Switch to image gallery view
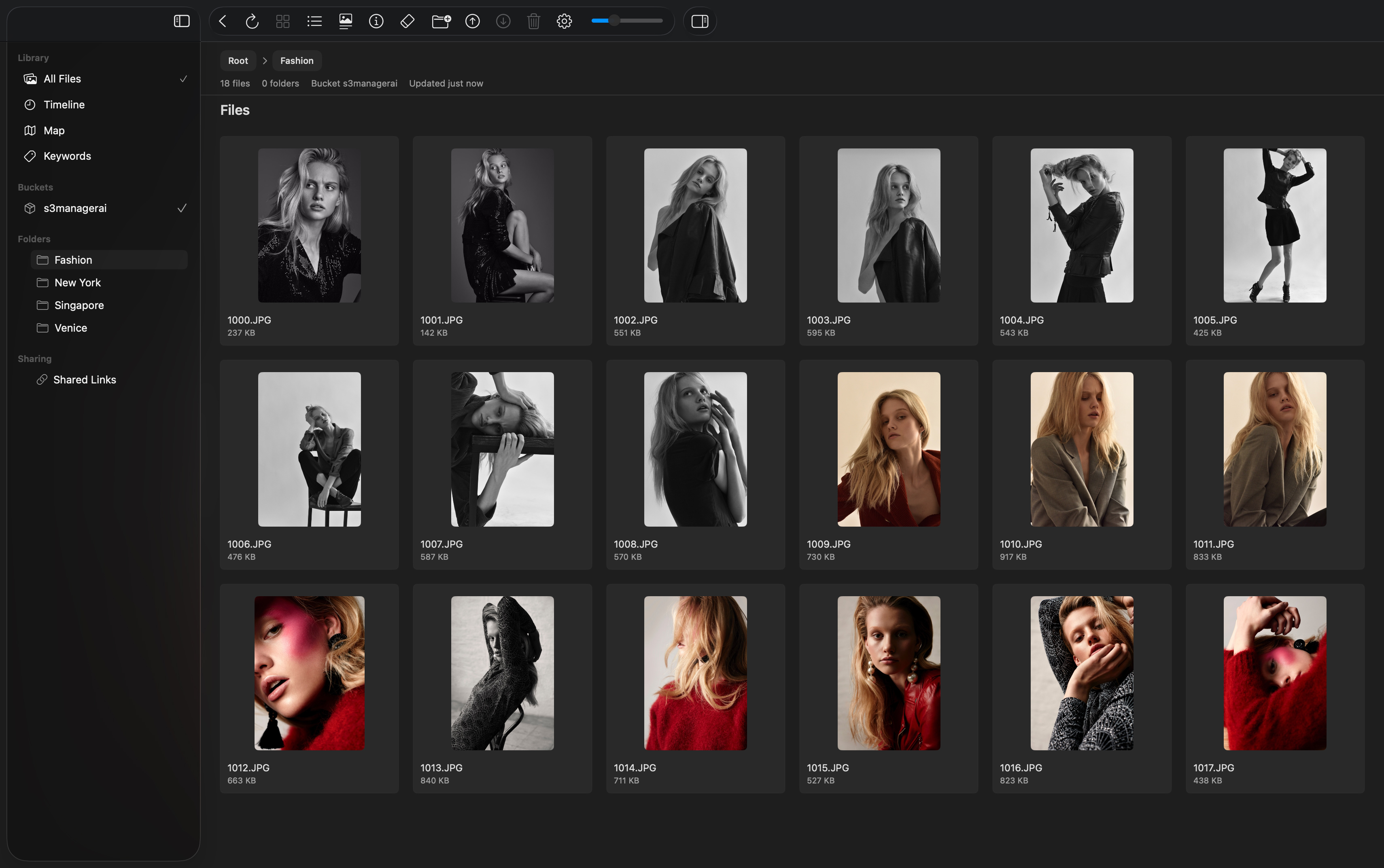1384x868 pixels. coord(345,21)
